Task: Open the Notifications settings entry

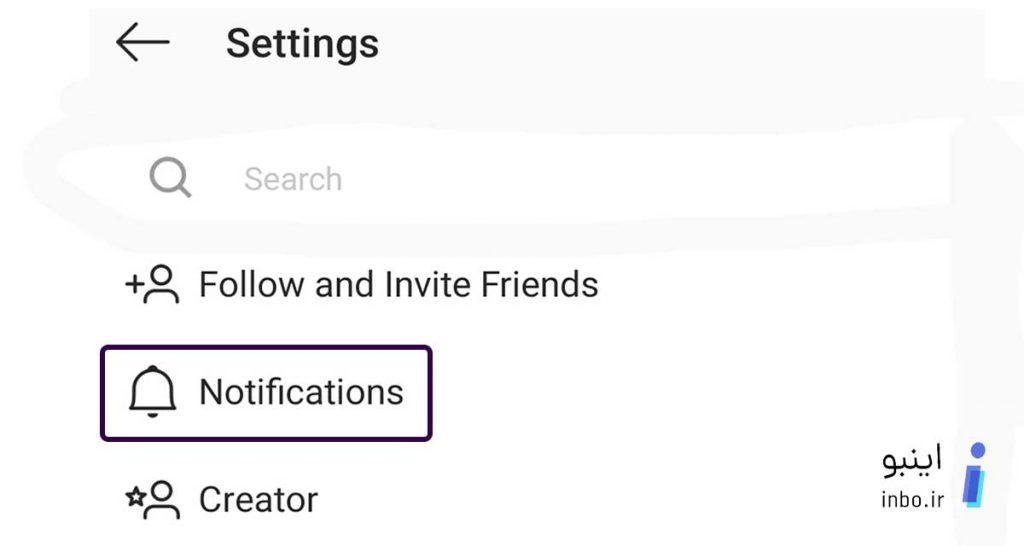Action: click(x=266, y=393)
